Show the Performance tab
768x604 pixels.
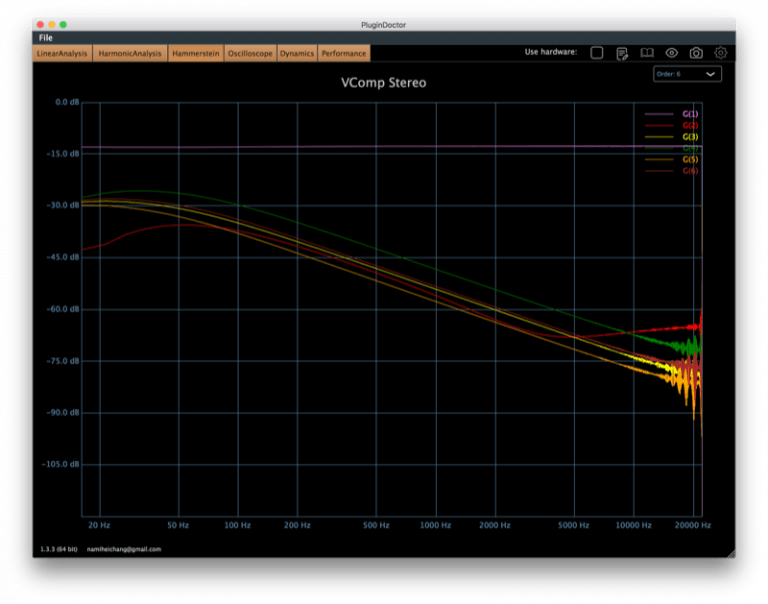344,53
